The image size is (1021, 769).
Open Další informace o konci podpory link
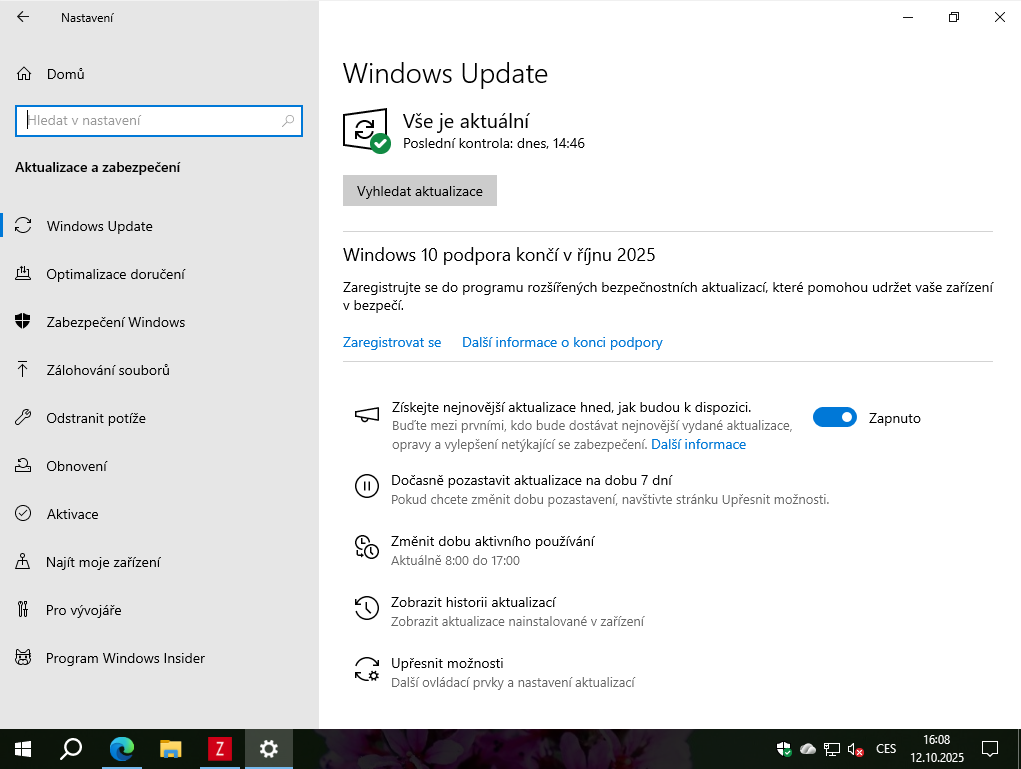coord(562,342)
